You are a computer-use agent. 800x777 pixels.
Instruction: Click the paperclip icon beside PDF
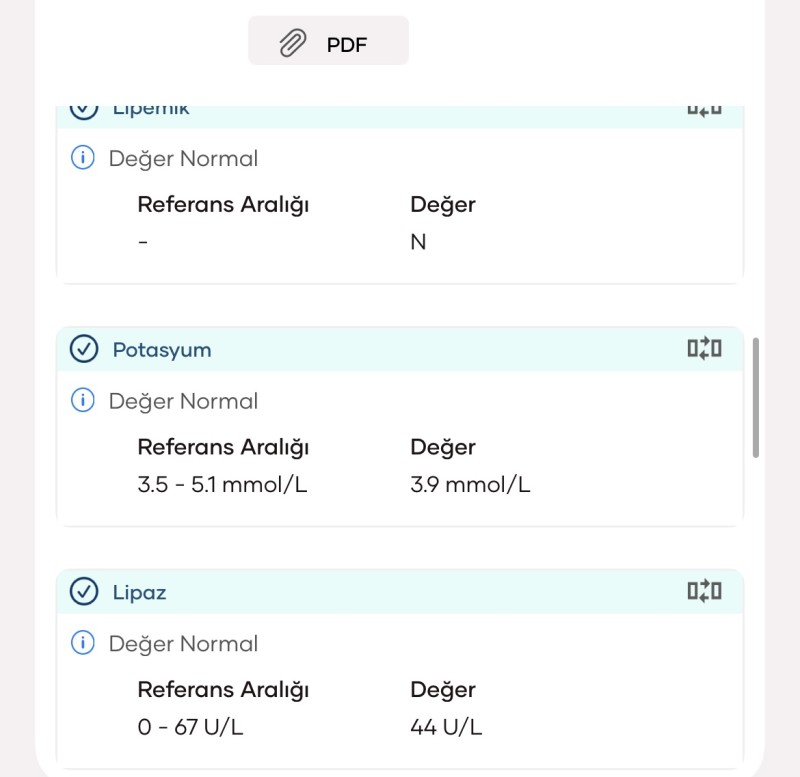pos(293,43)
